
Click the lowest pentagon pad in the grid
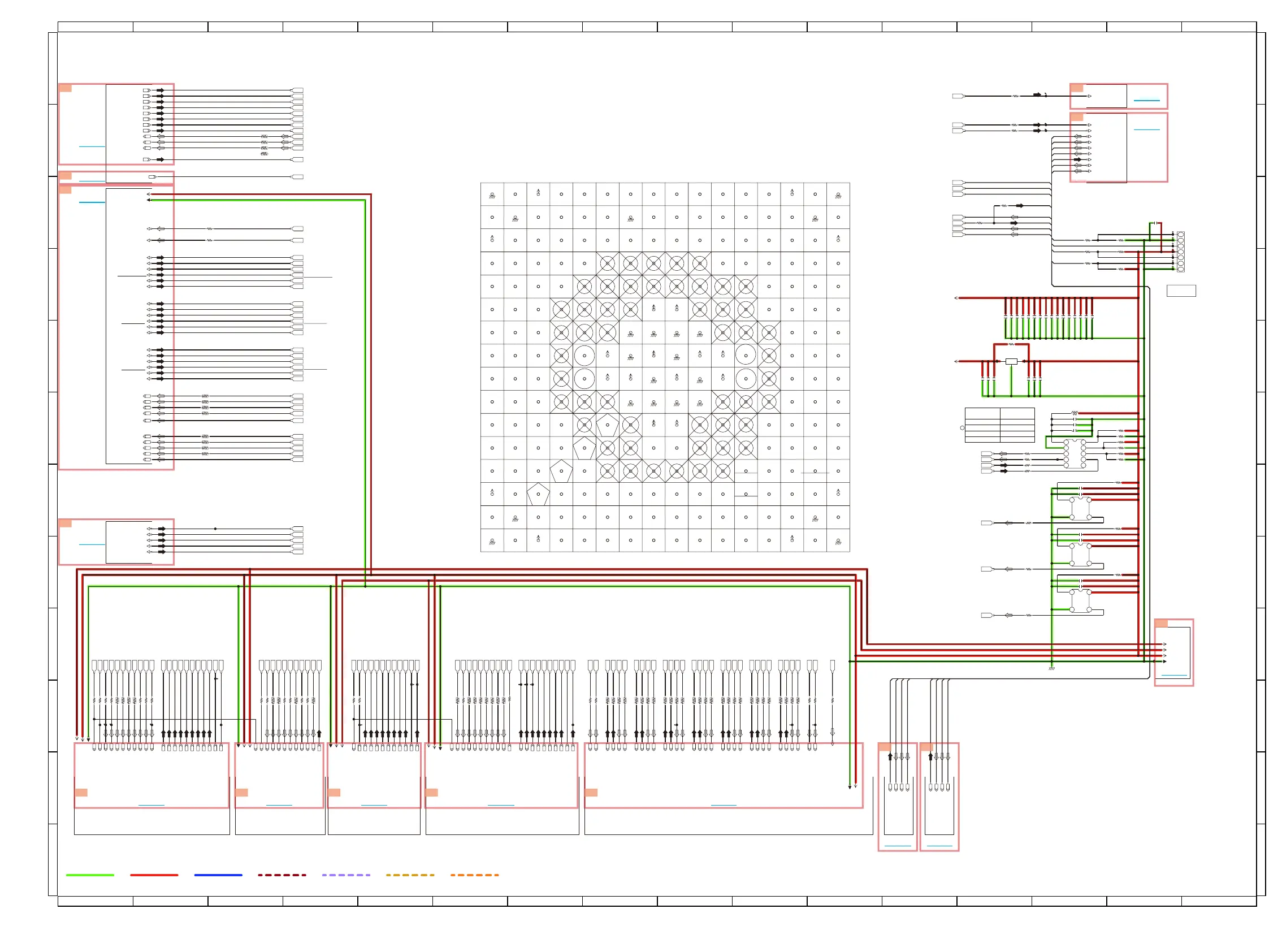538,494
